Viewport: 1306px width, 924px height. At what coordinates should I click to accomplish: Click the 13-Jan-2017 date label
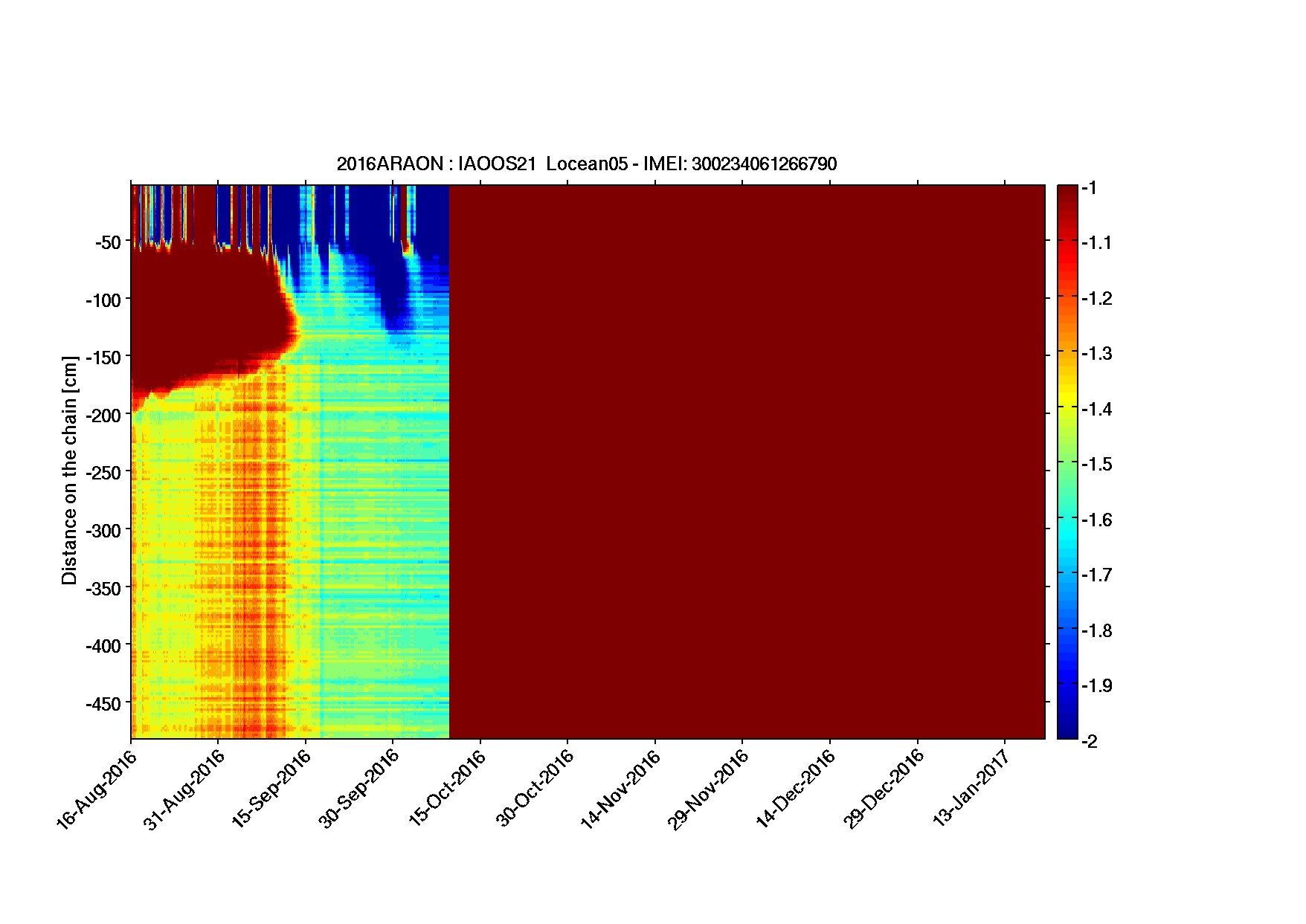pyautogui.click(x=971, y=789)
